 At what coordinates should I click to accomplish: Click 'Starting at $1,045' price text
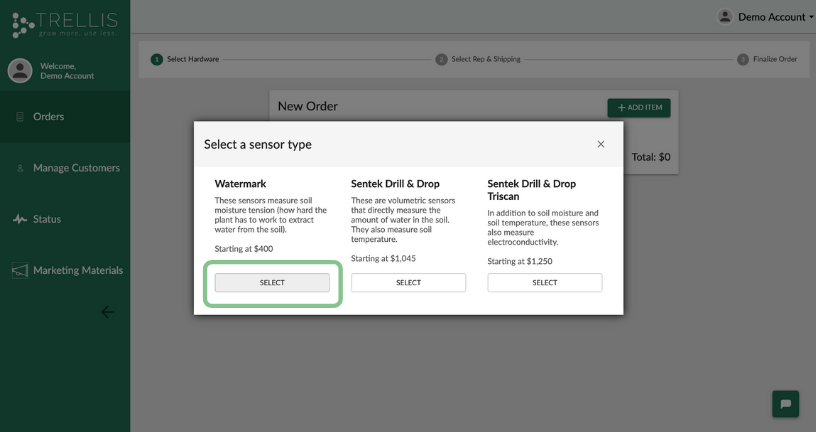[x=383, y=258]
